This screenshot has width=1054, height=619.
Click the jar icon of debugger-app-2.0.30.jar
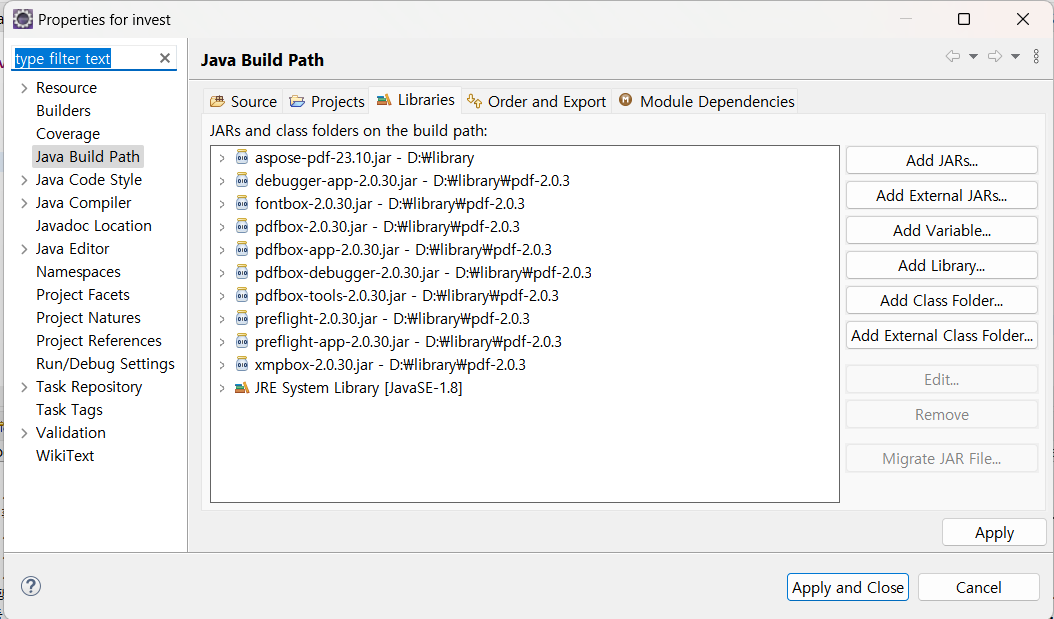[x=242, y=181]
